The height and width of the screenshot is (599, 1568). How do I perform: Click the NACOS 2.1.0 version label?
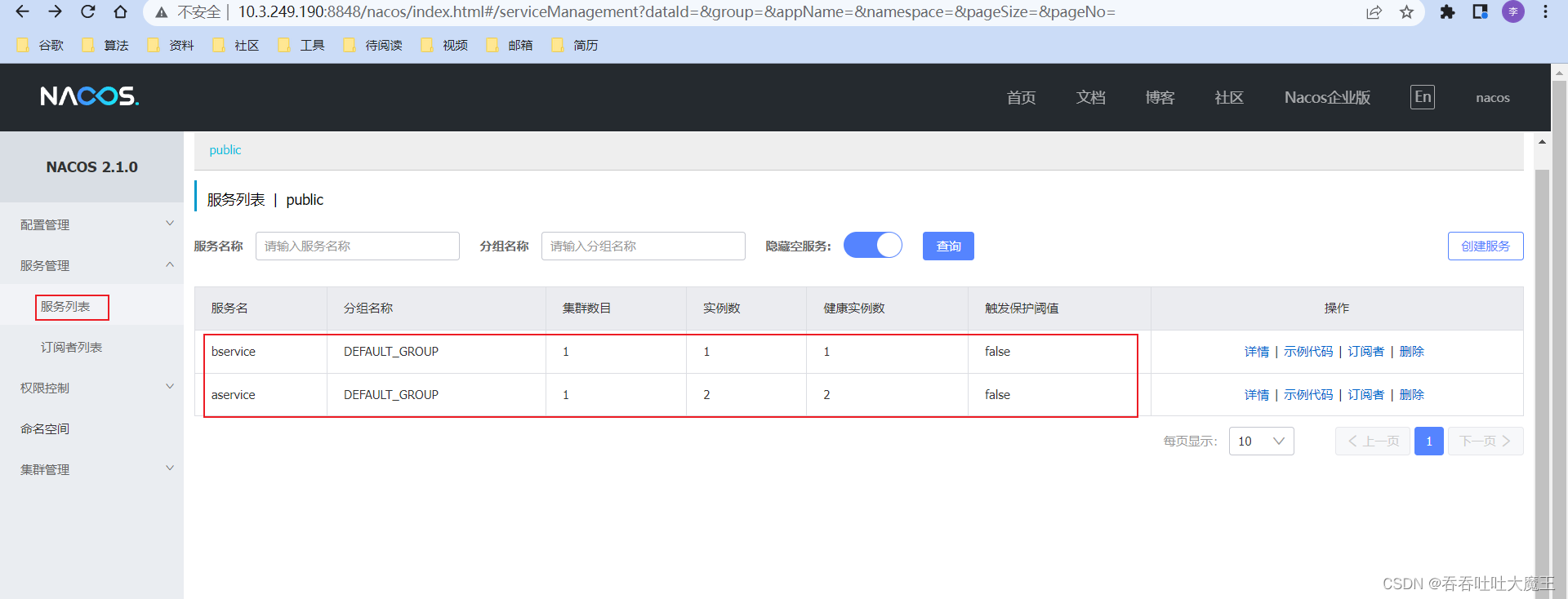pos(91,167)
